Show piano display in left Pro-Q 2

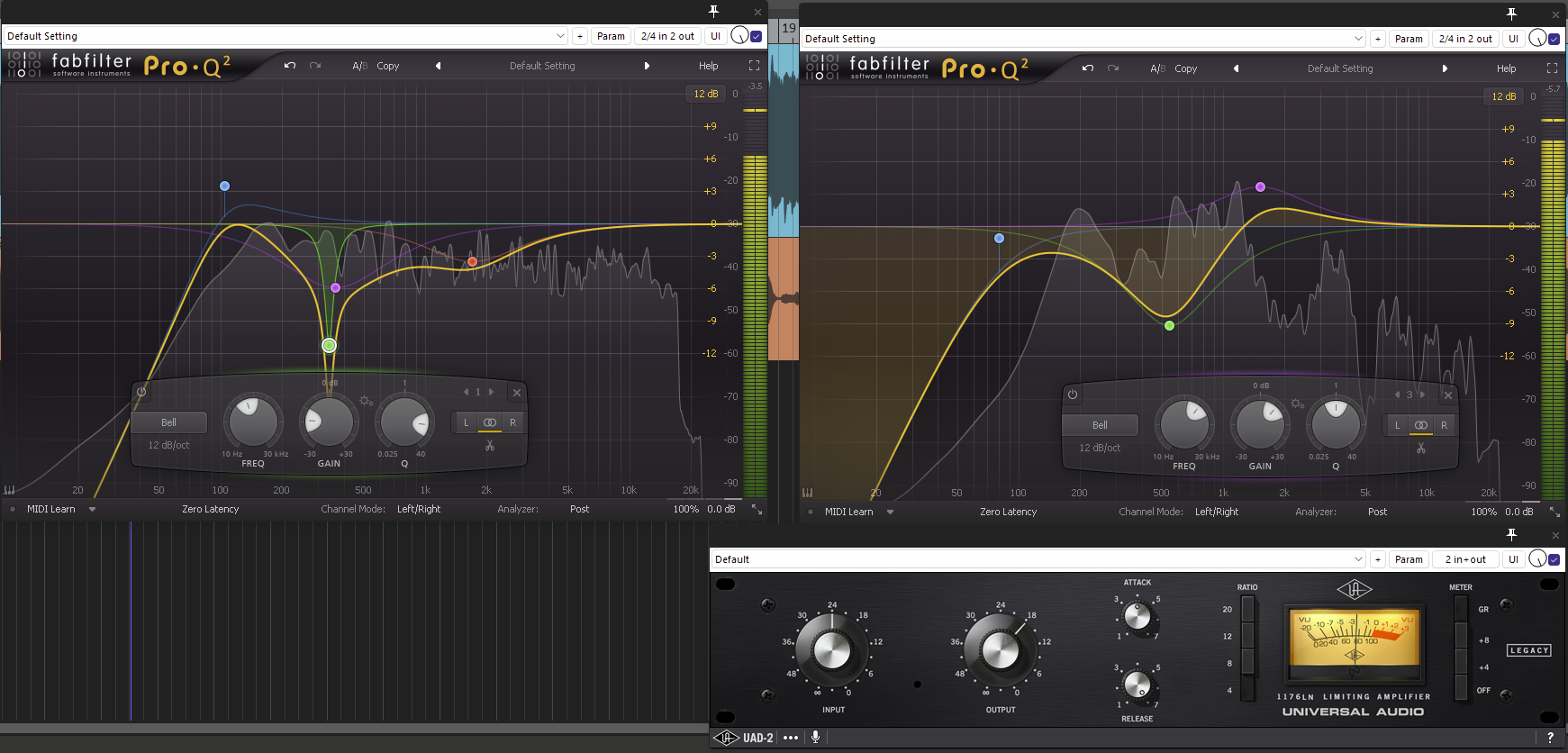click(x=10, y=490)
